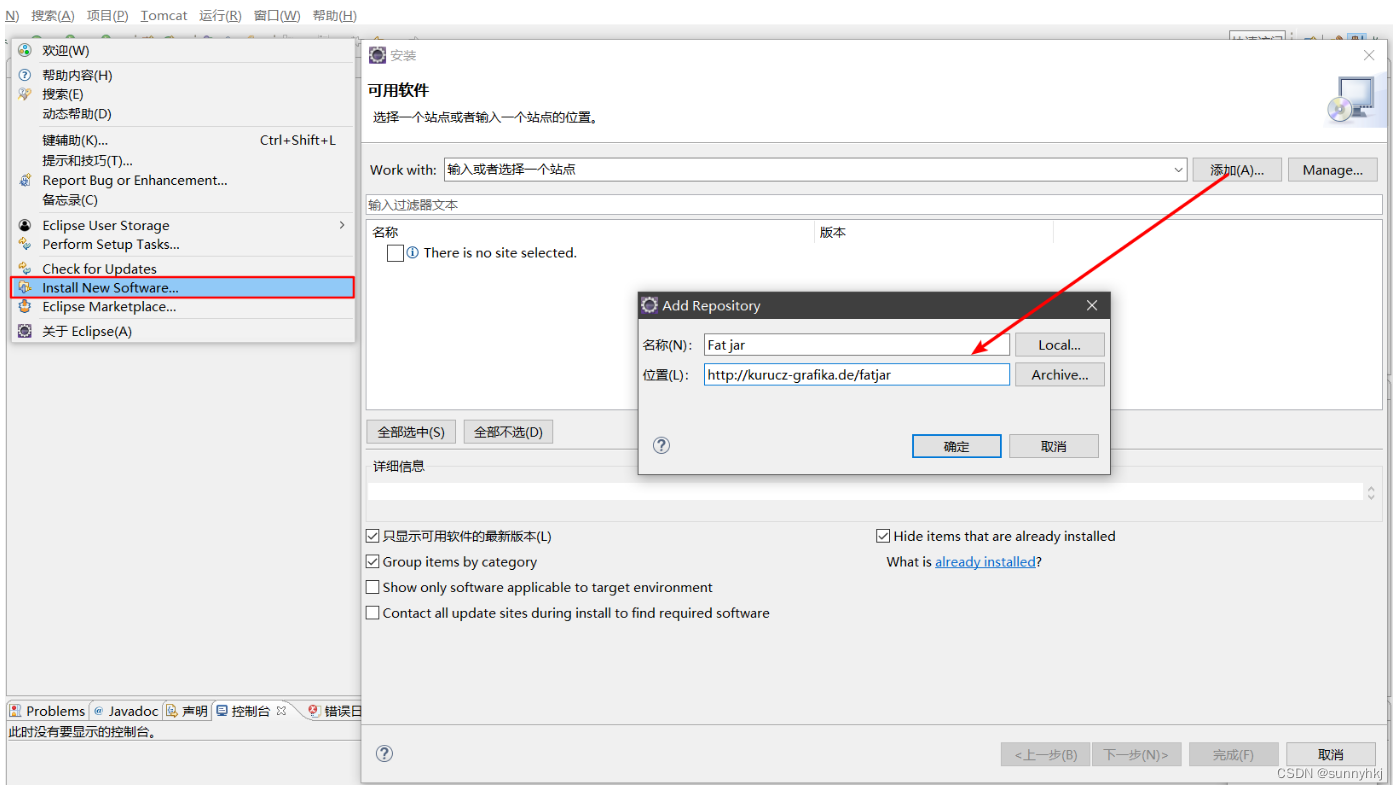Confirm Add Repository with 确定 button

click(x=957, y=446)
